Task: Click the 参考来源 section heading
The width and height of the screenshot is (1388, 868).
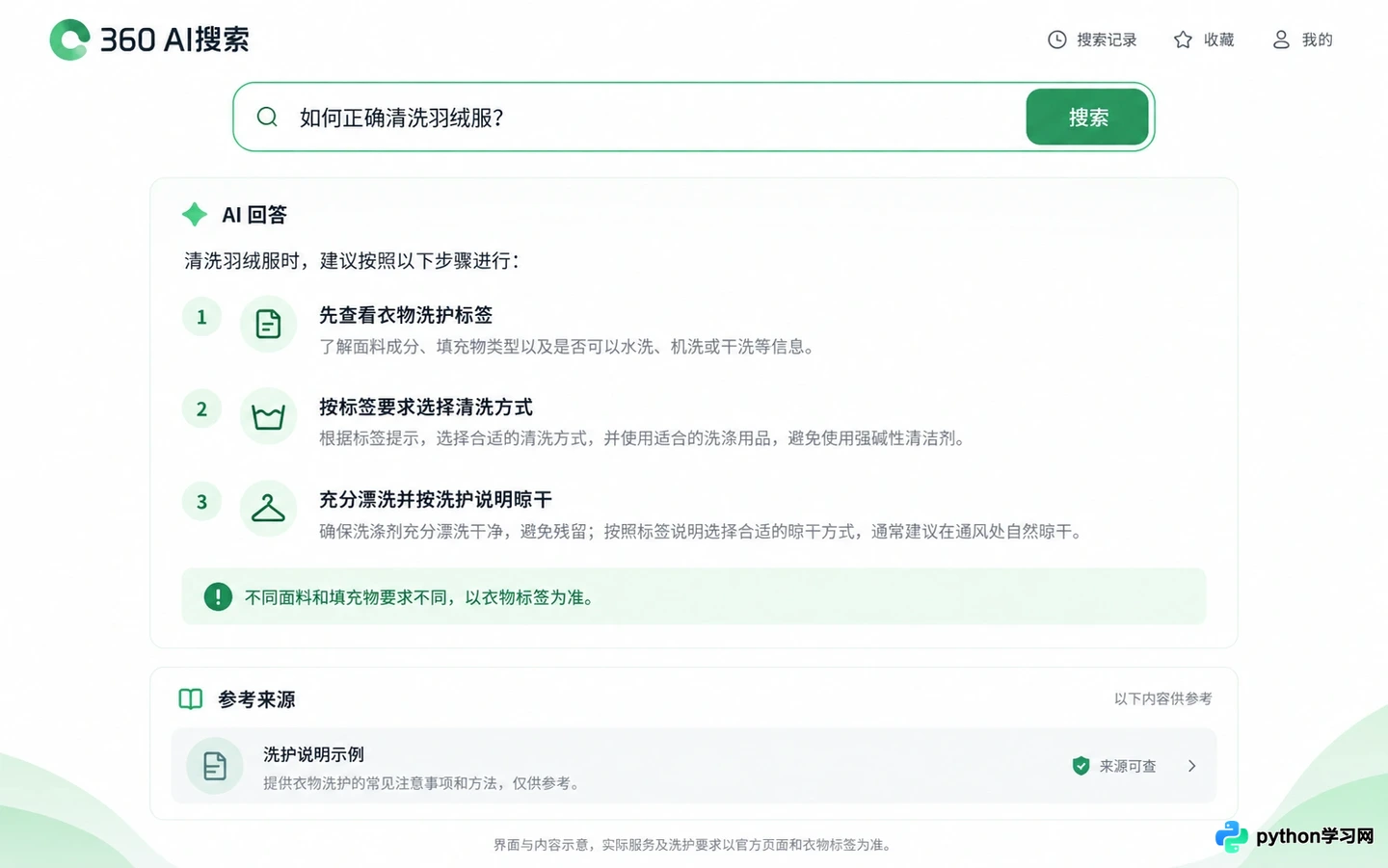Action: pos(256,699)
